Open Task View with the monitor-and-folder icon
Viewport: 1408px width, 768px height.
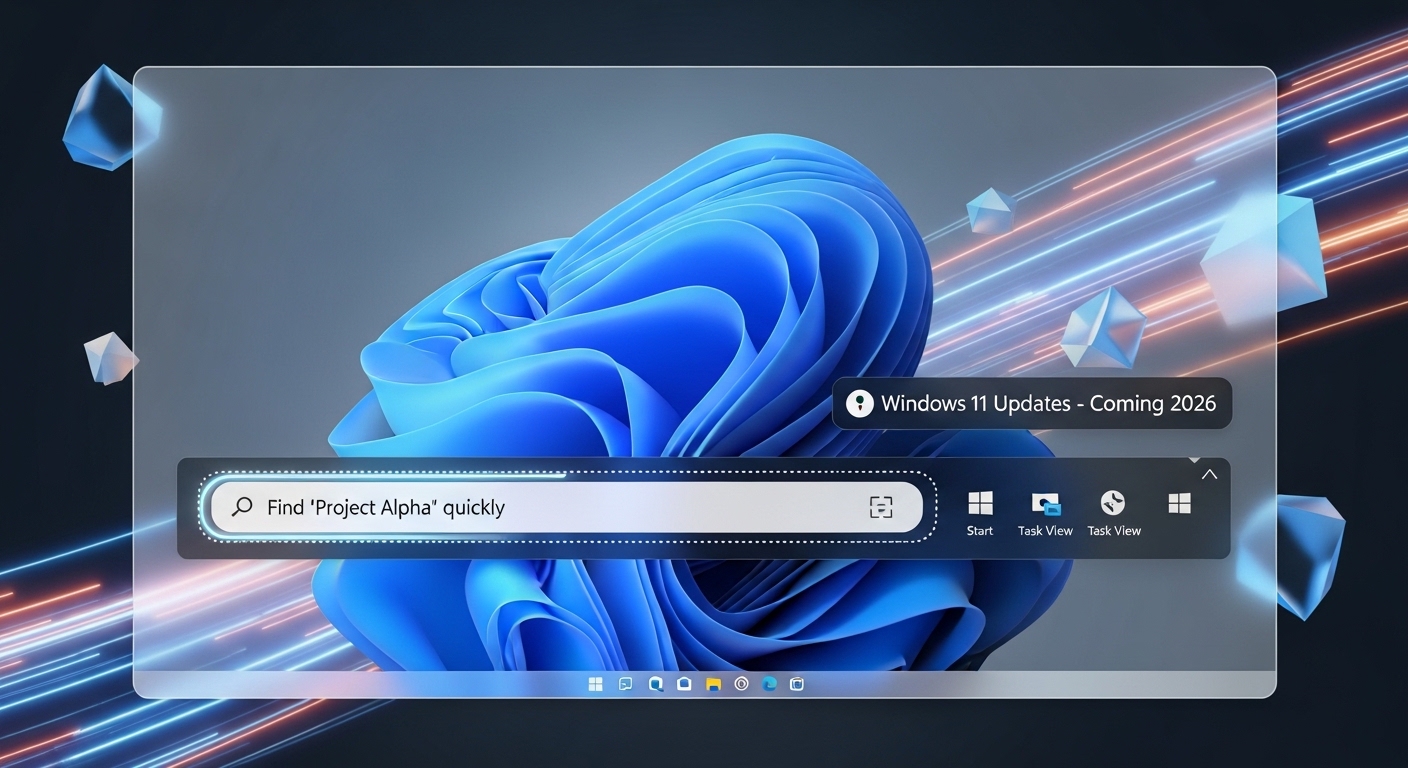(x=1045, y=503)
